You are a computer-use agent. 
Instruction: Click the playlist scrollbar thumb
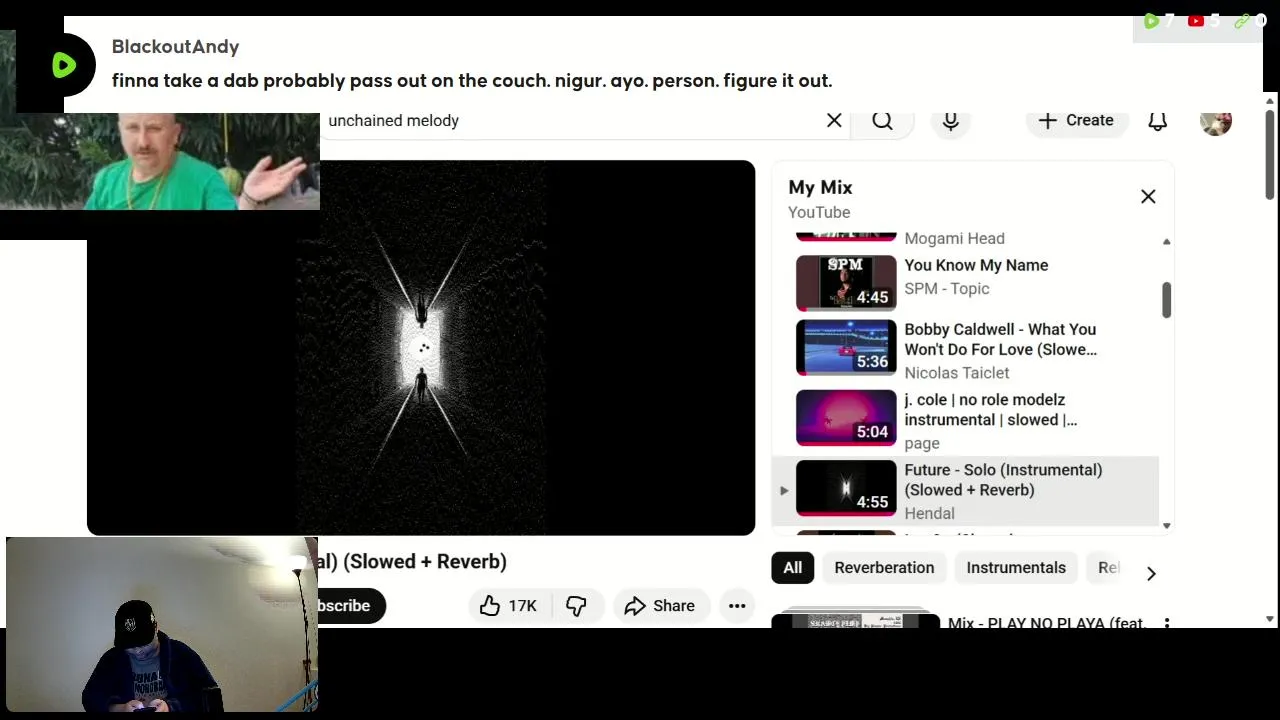tap(1166, 300)
